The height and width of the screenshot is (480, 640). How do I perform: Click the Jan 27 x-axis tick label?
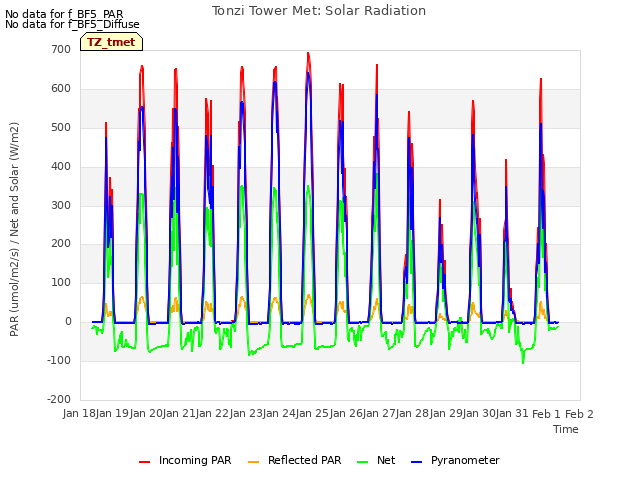click(x=380, y=414)
